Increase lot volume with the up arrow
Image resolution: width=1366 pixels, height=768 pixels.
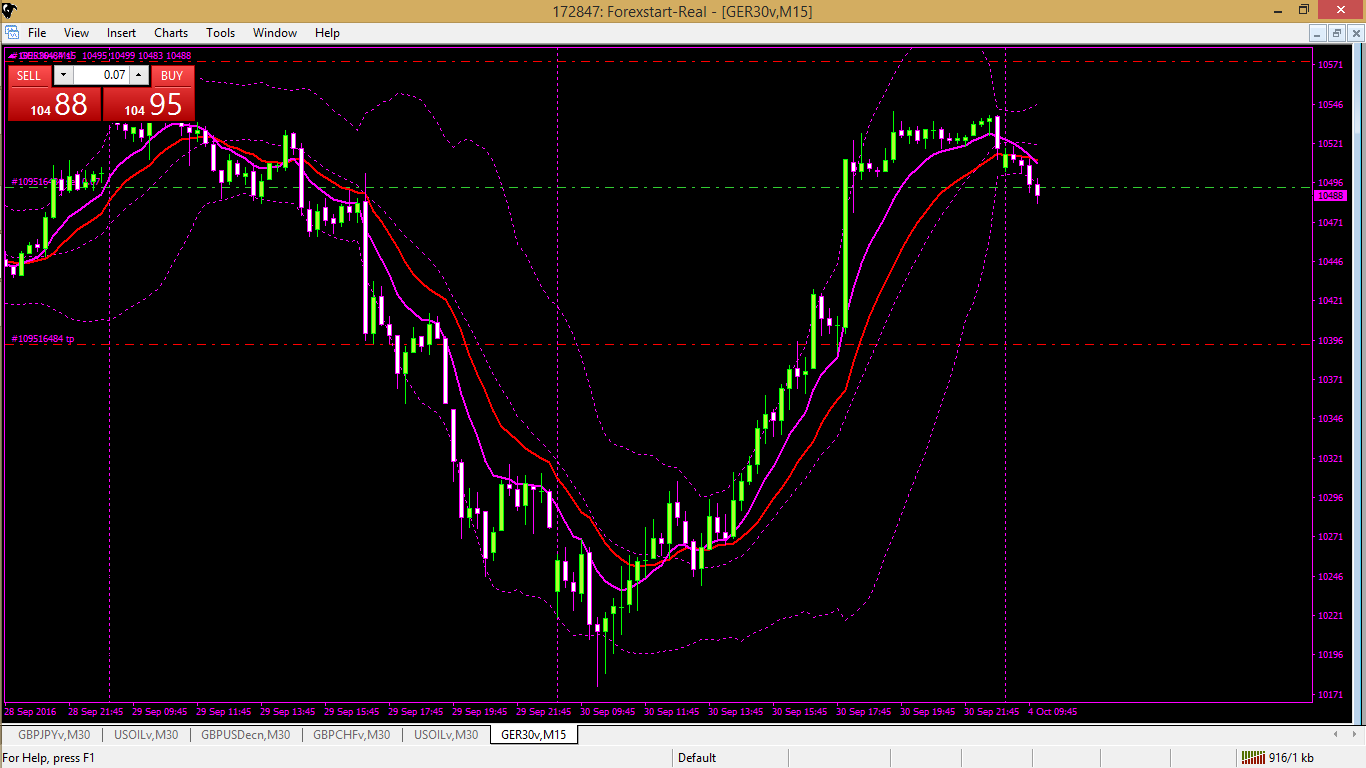pyautogui.click(x=139, y=76)
